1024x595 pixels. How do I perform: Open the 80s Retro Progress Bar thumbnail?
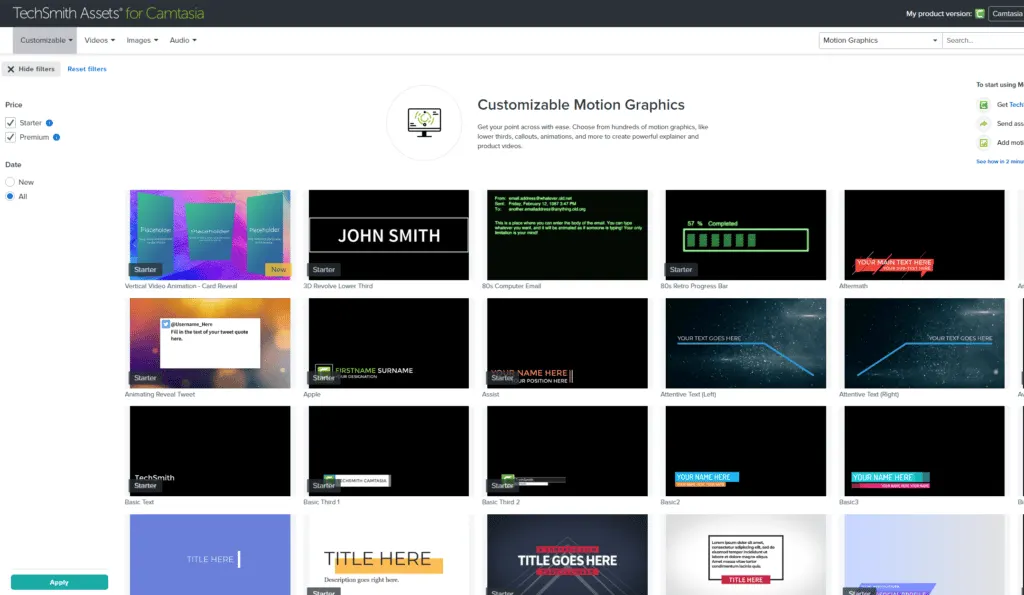(746, 234)
